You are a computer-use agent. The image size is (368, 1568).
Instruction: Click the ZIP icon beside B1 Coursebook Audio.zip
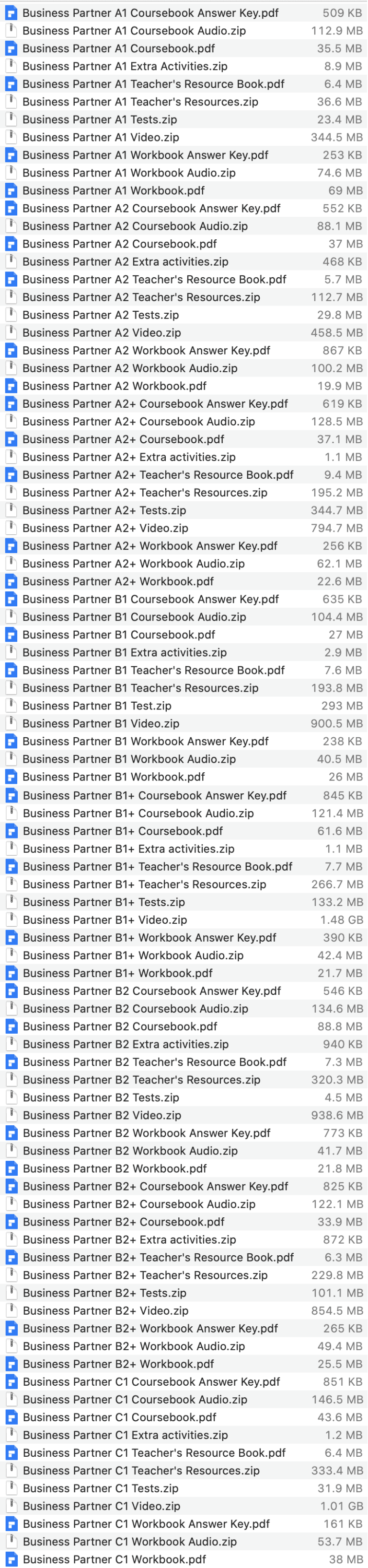[x=11, y=618]
